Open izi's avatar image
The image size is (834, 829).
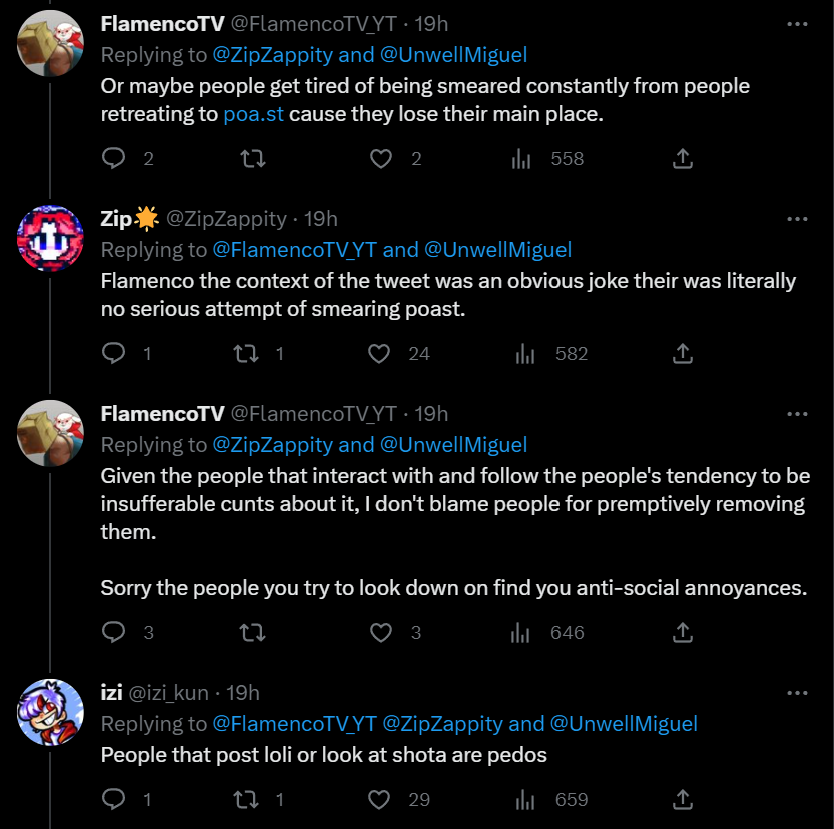pyautogui.click(x=51, y=712)
